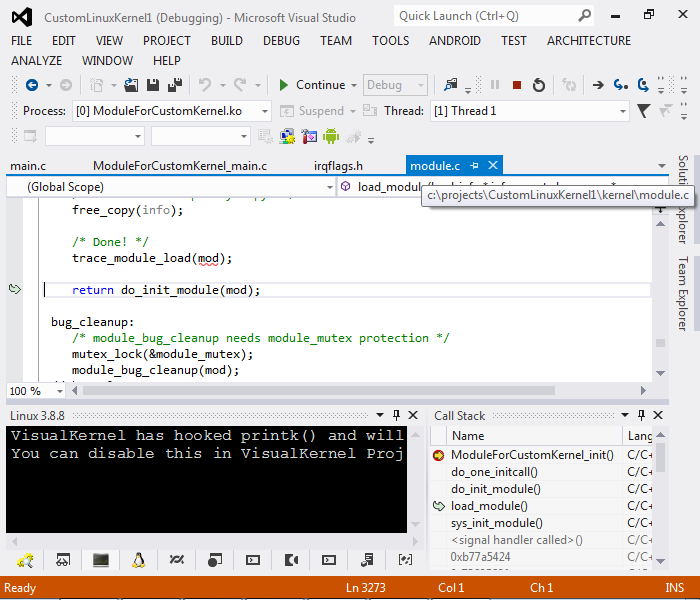700x600 pixels.
Task: Open the ANDROID menu
Action: (454, 41)
